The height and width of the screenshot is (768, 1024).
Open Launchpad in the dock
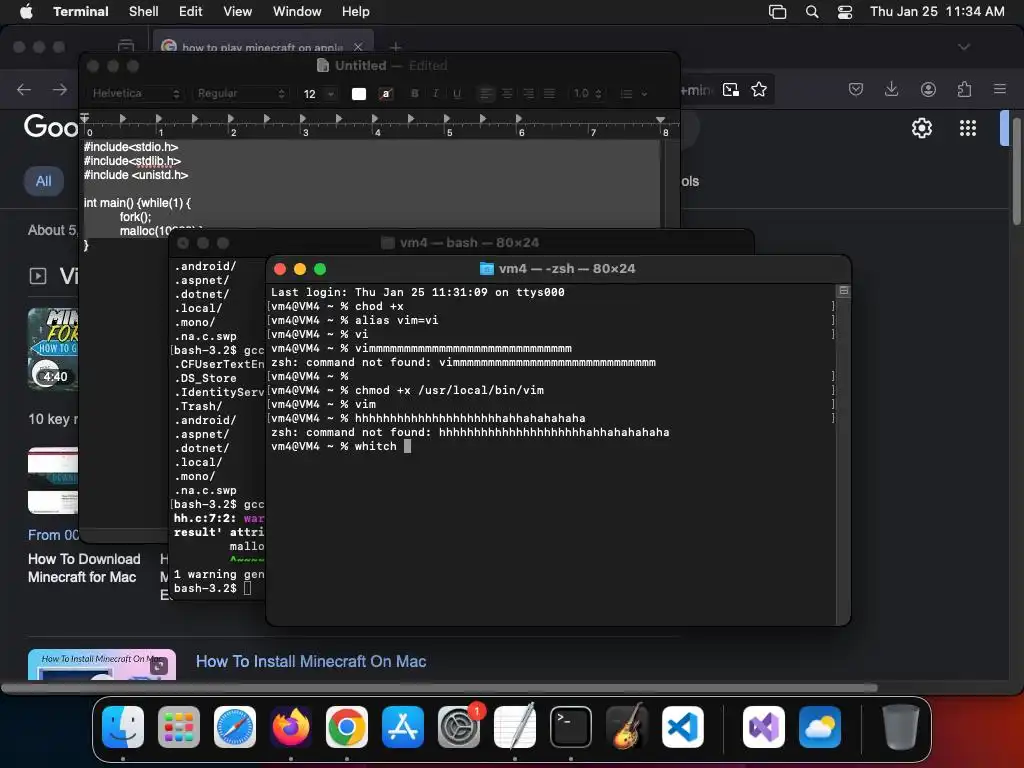pyautogui.click(x=178, y=727)
